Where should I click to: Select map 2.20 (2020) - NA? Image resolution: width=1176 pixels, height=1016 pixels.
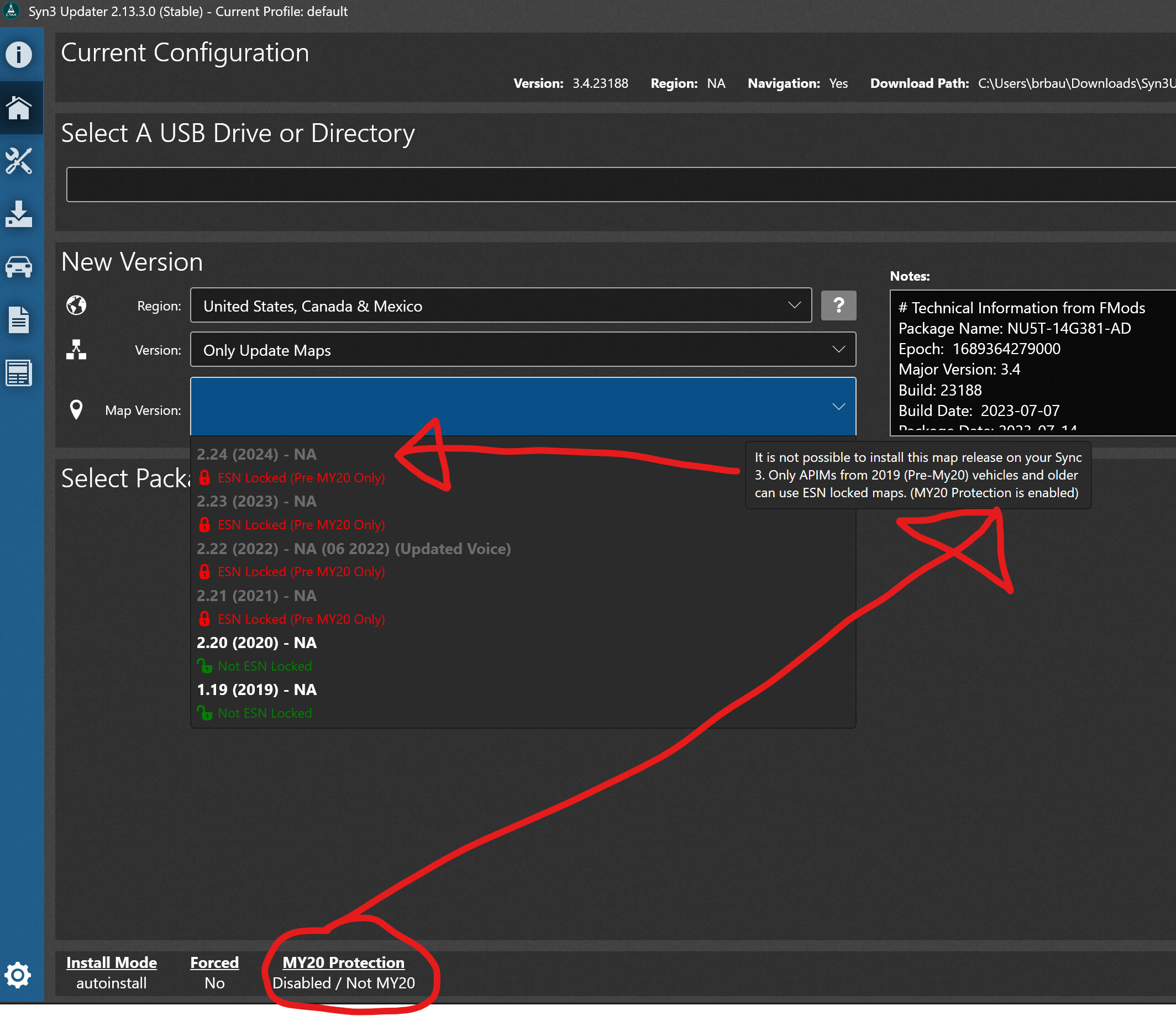(256, 643)
